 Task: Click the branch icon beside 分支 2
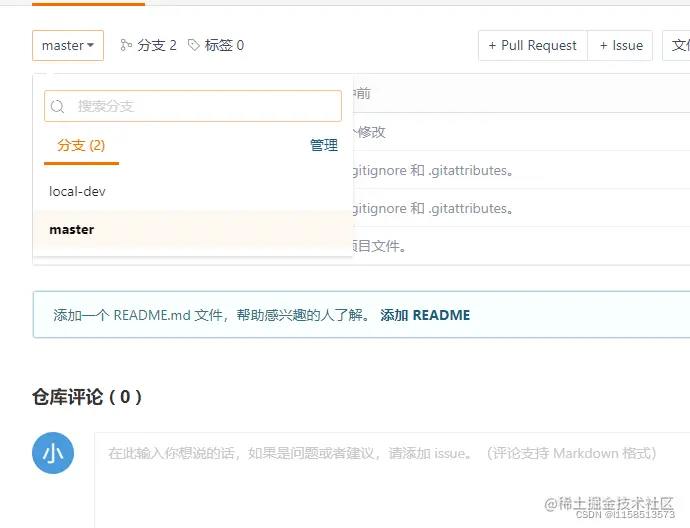pyautogui.click(x=126, y=45)
